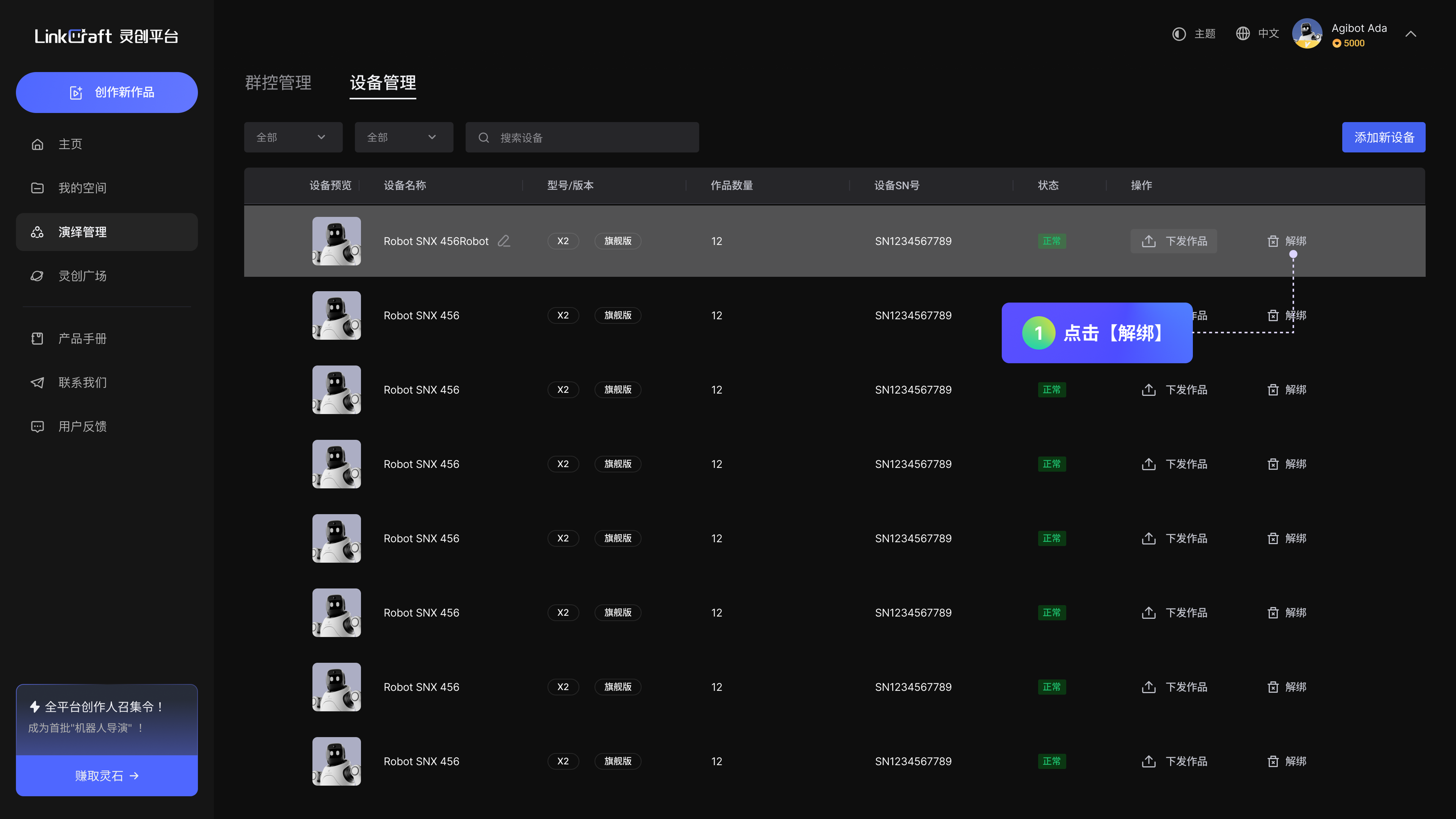Click the 主页 home icon
This screenshot has height=819, width=1456.
pyautogui.click(x=37, y=144)
